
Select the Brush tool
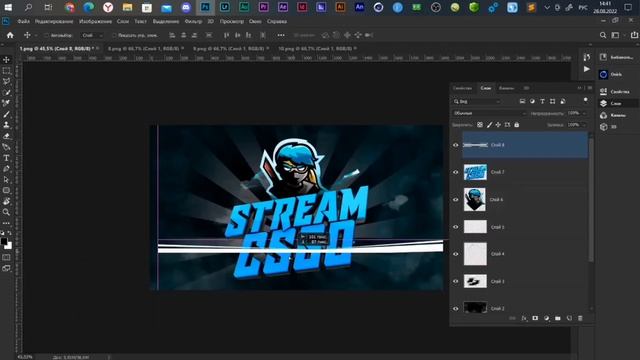[x=6, y=114]
